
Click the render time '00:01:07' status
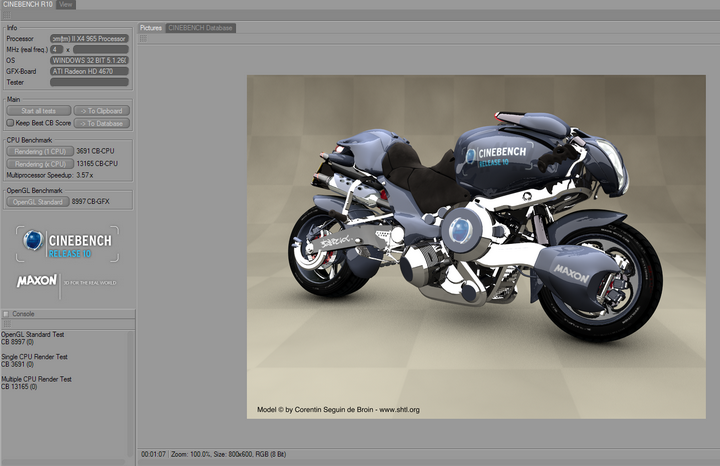click(x=153, y=454)
